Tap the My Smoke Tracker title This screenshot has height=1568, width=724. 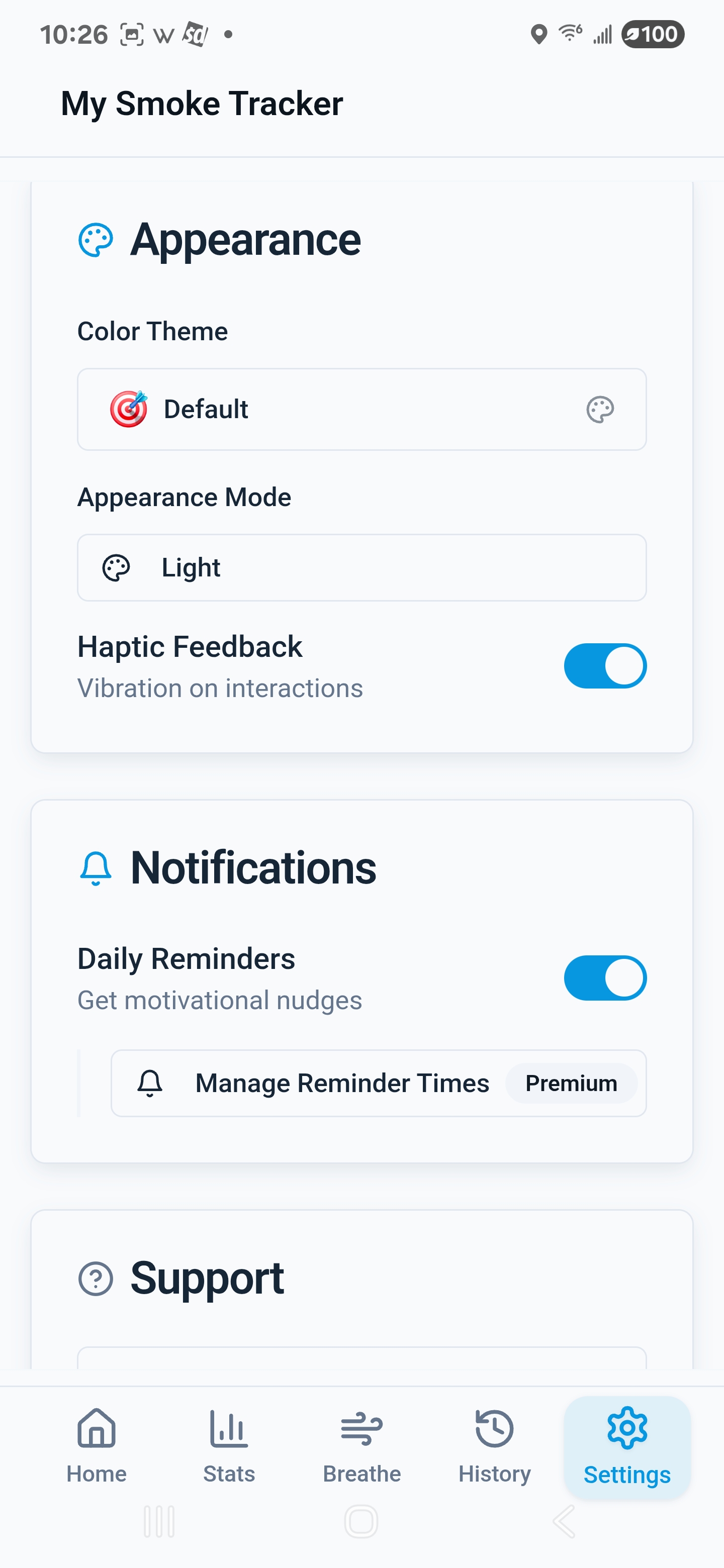tap(202, 104)
